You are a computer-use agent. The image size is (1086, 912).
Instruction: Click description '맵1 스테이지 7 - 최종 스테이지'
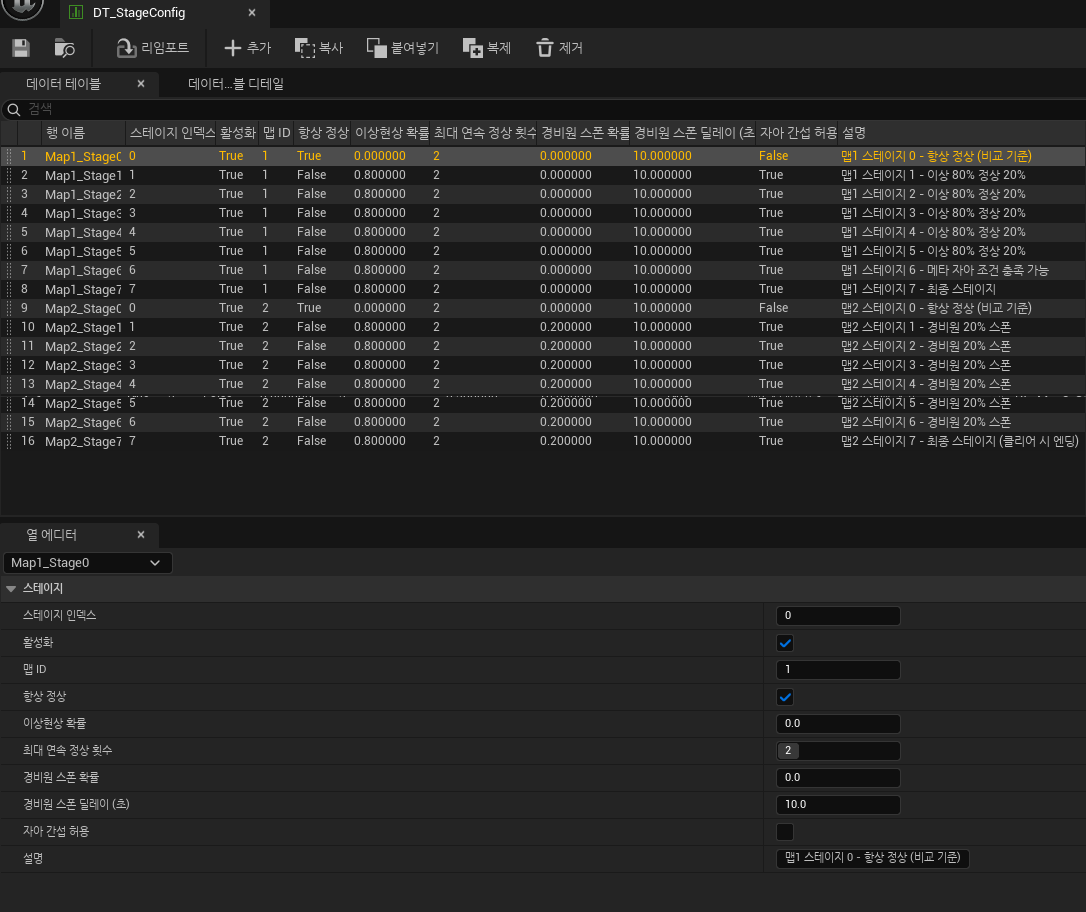918,289
